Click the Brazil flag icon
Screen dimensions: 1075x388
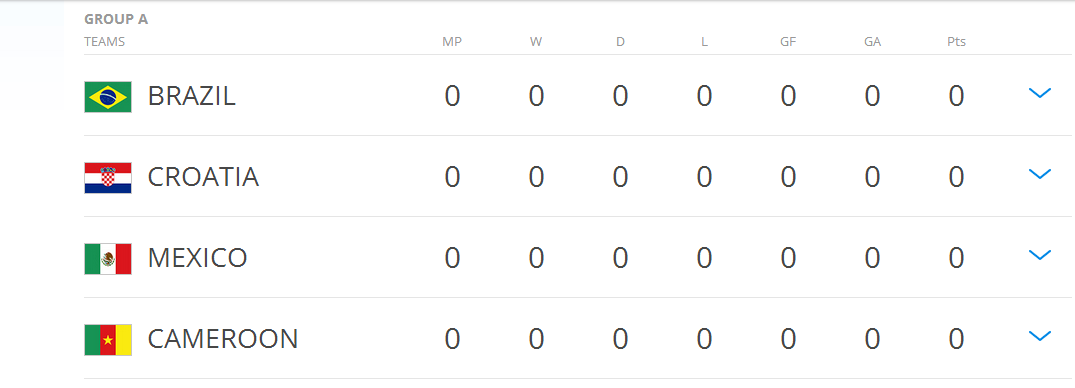tap(108, 97)
